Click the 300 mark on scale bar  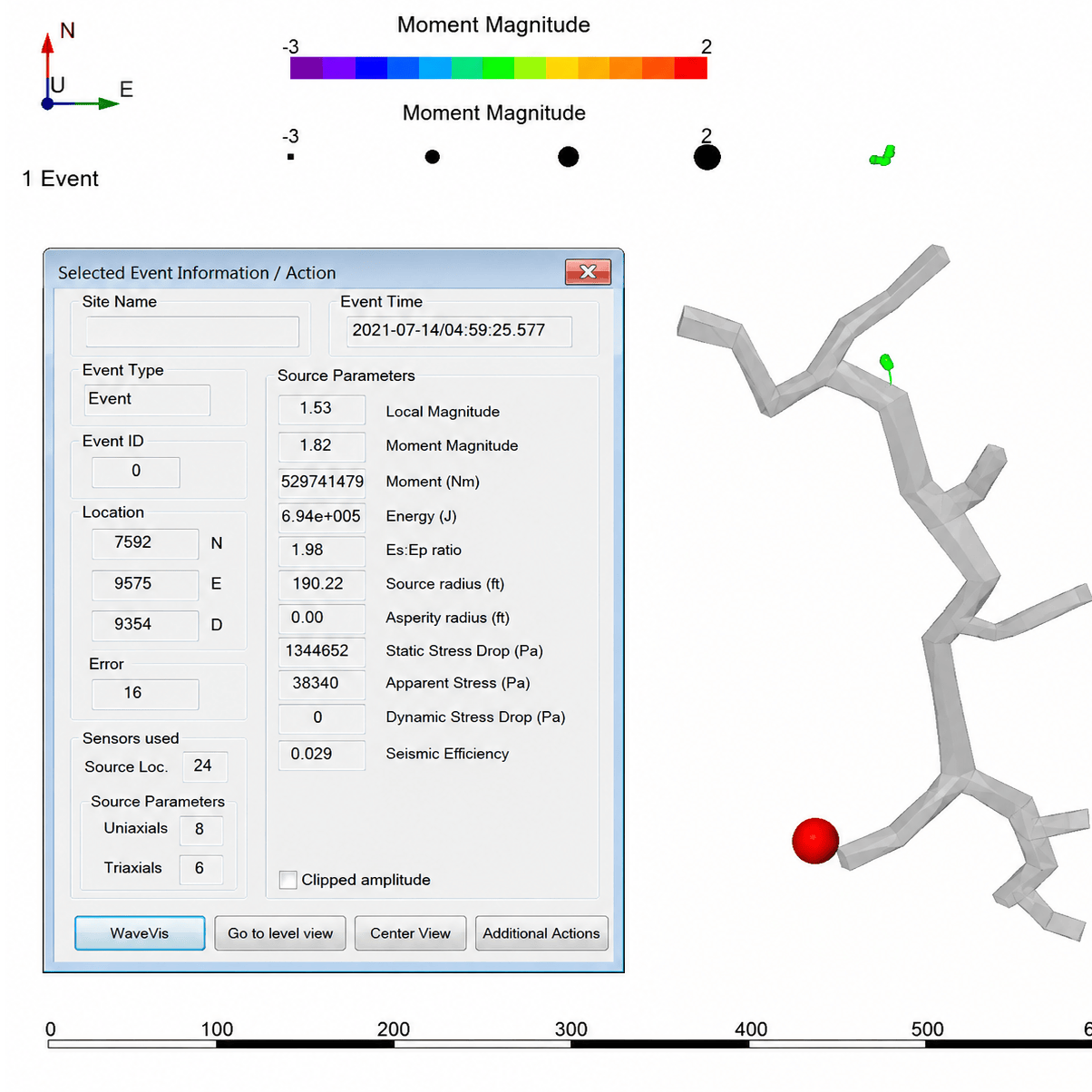click(571, 1029)
